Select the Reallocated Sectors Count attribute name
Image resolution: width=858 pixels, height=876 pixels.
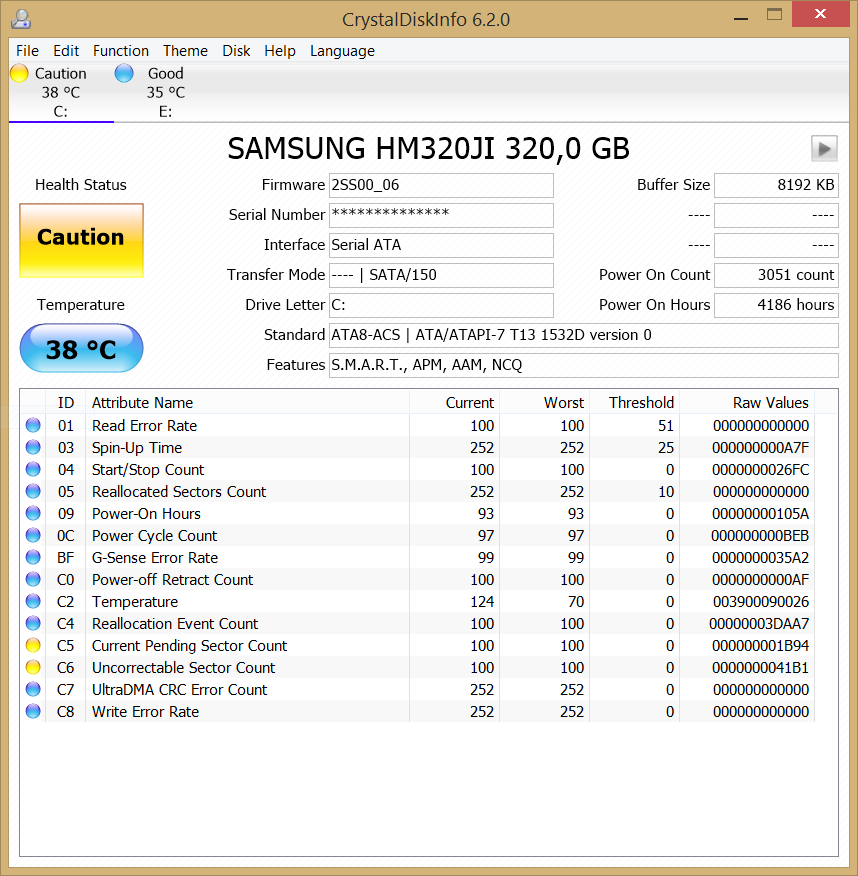[x=179, y=492]
